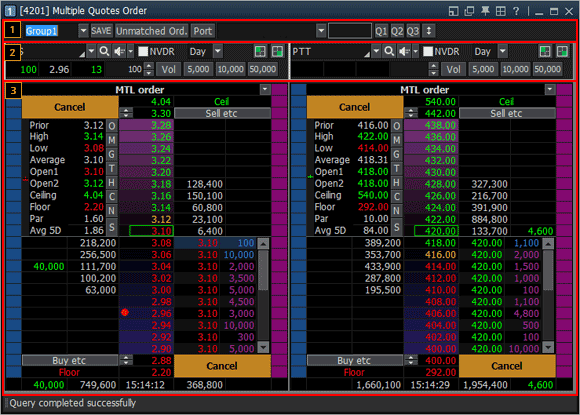Click the grid layout icon in title bar

pyautogui.click(x=500, y=11)
